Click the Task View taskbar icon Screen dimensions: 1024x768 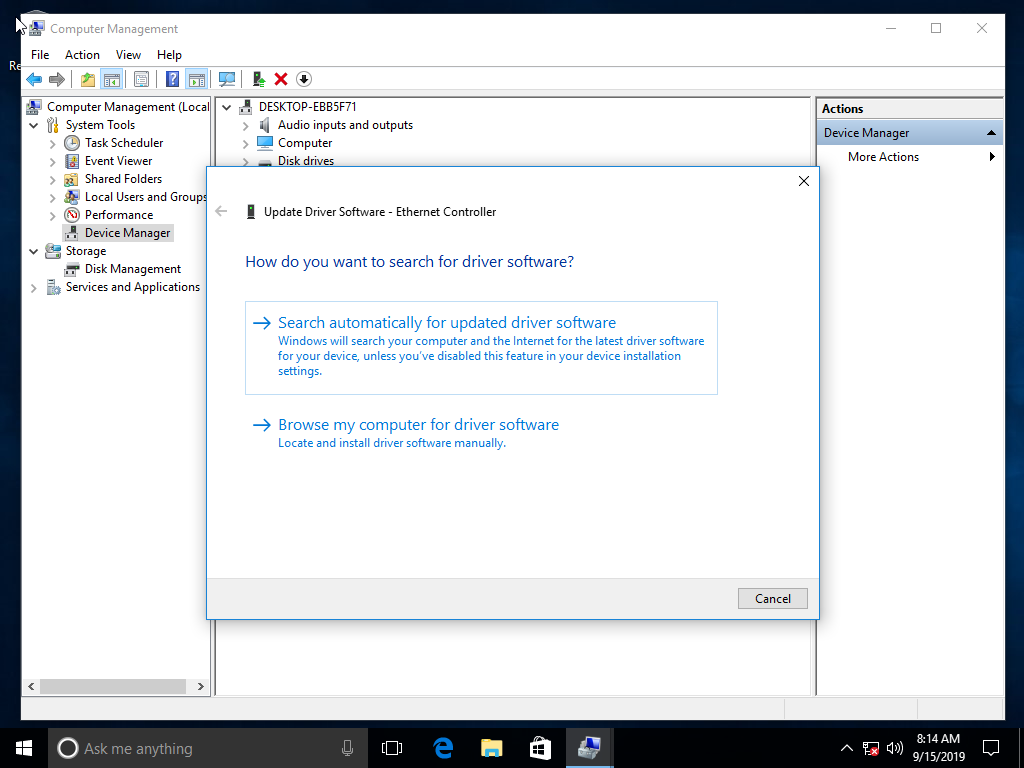pyautogui.click(x=392, y=747)
